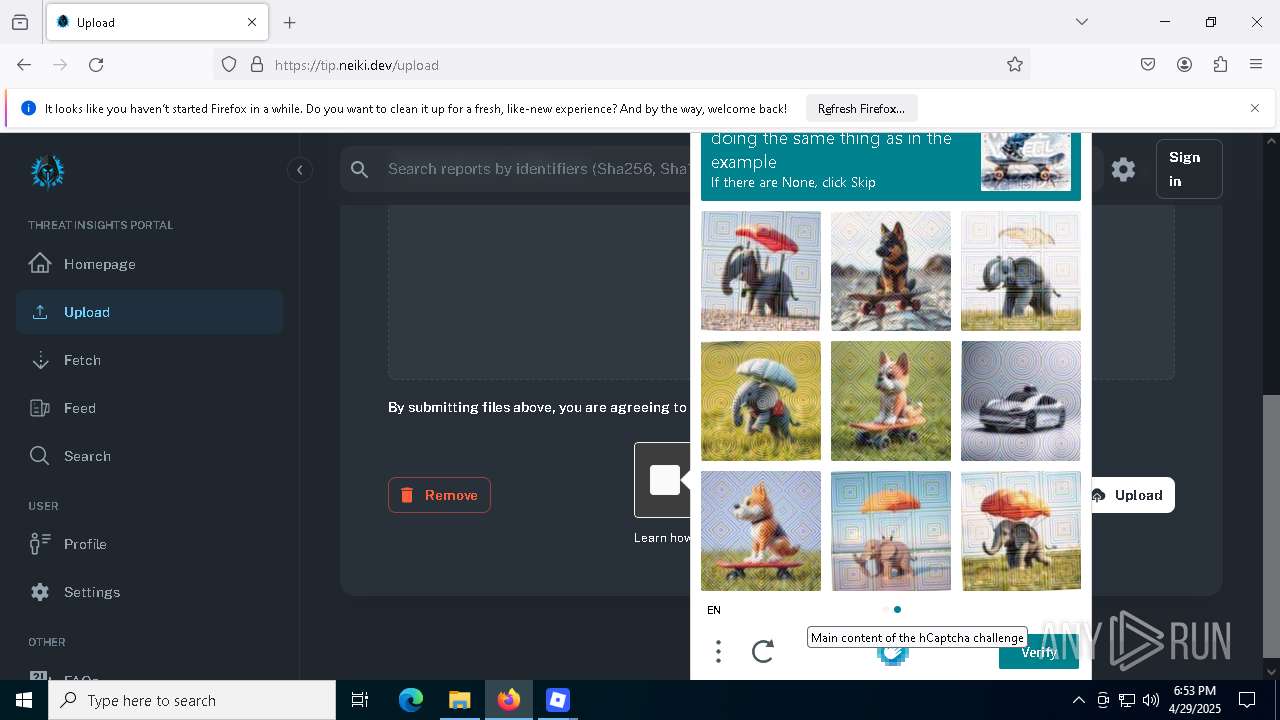
Task: Click the Profile person icon
Action: tap(40, 544)
